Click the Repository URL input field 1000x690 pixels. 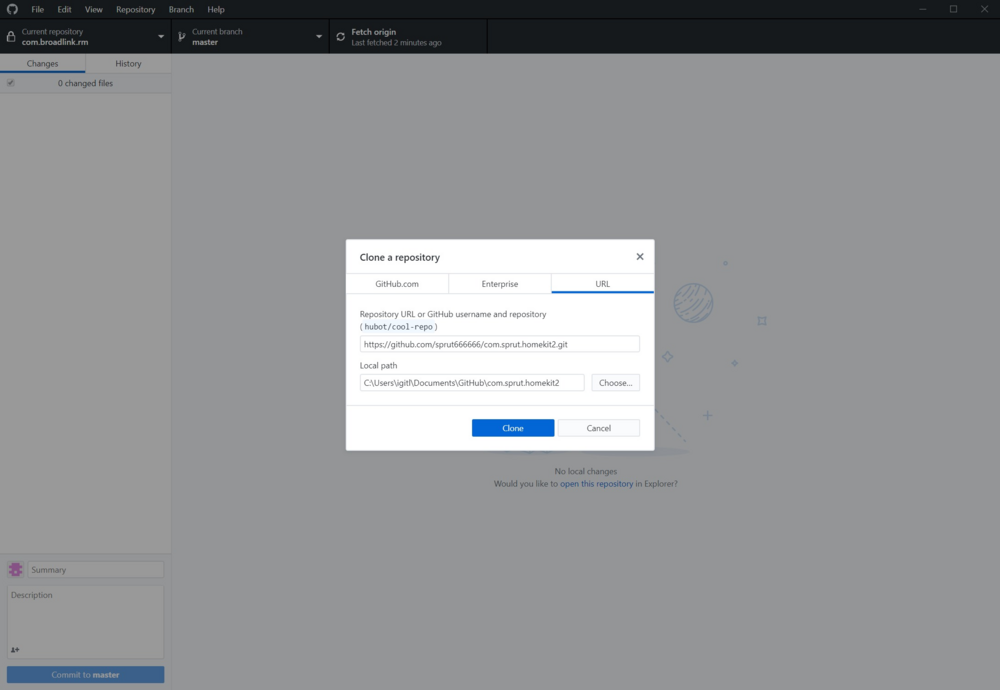pos(499,344)
